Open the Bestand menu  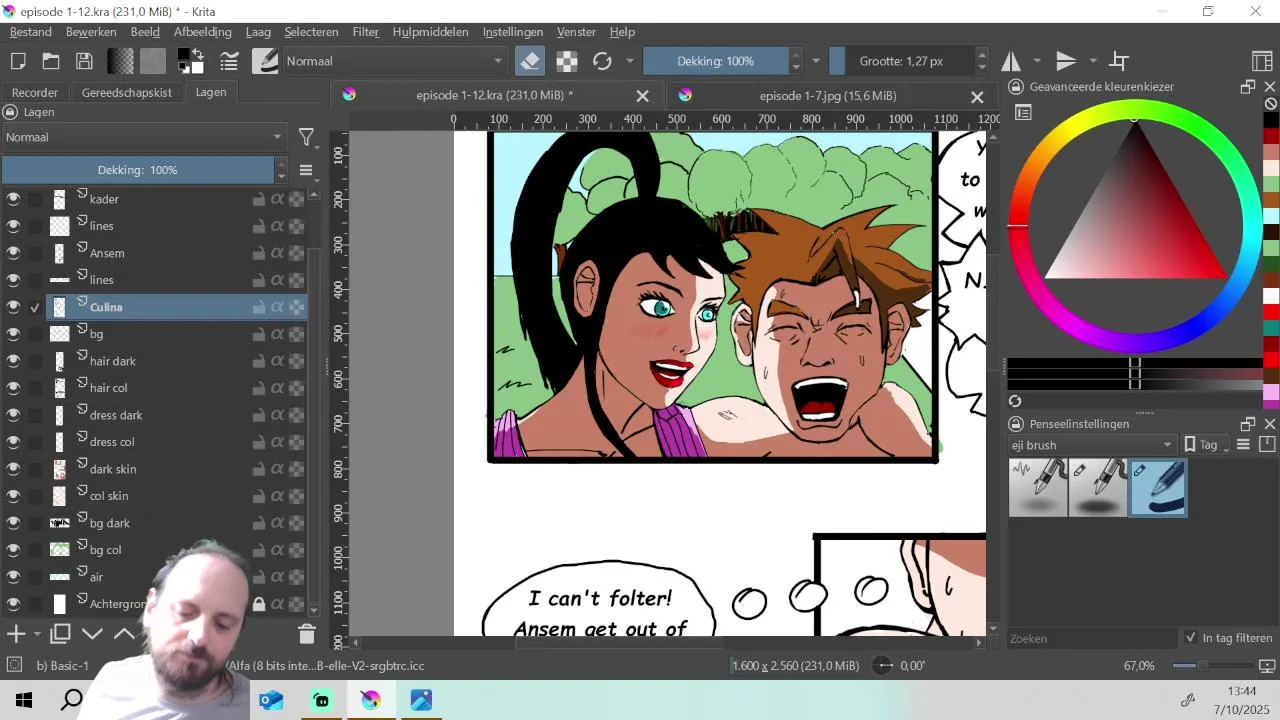[x=31, y=32]
